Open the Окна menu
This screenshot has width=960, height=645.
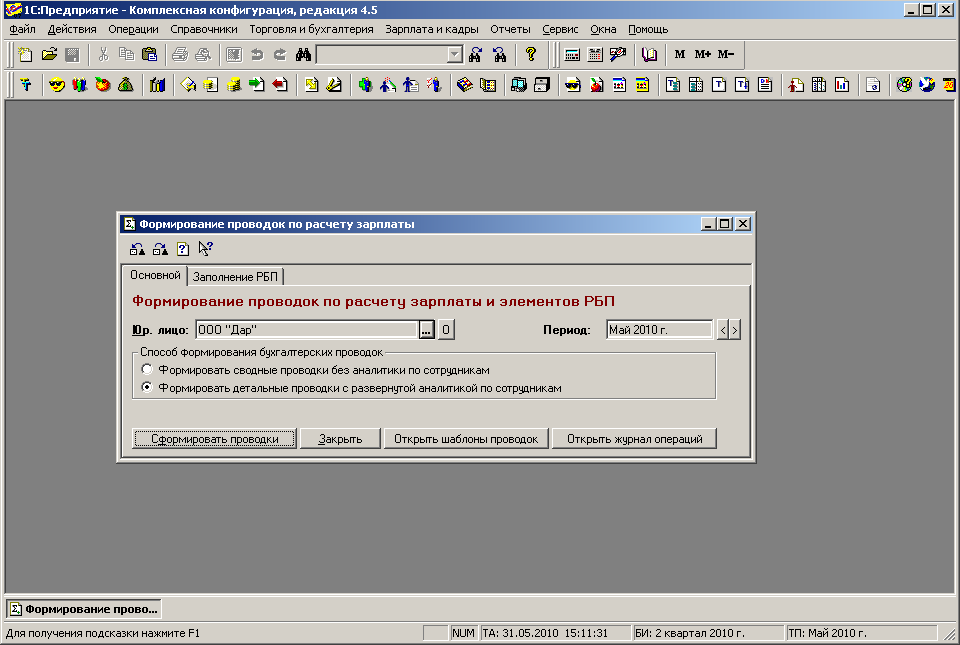tap(603, 29)
